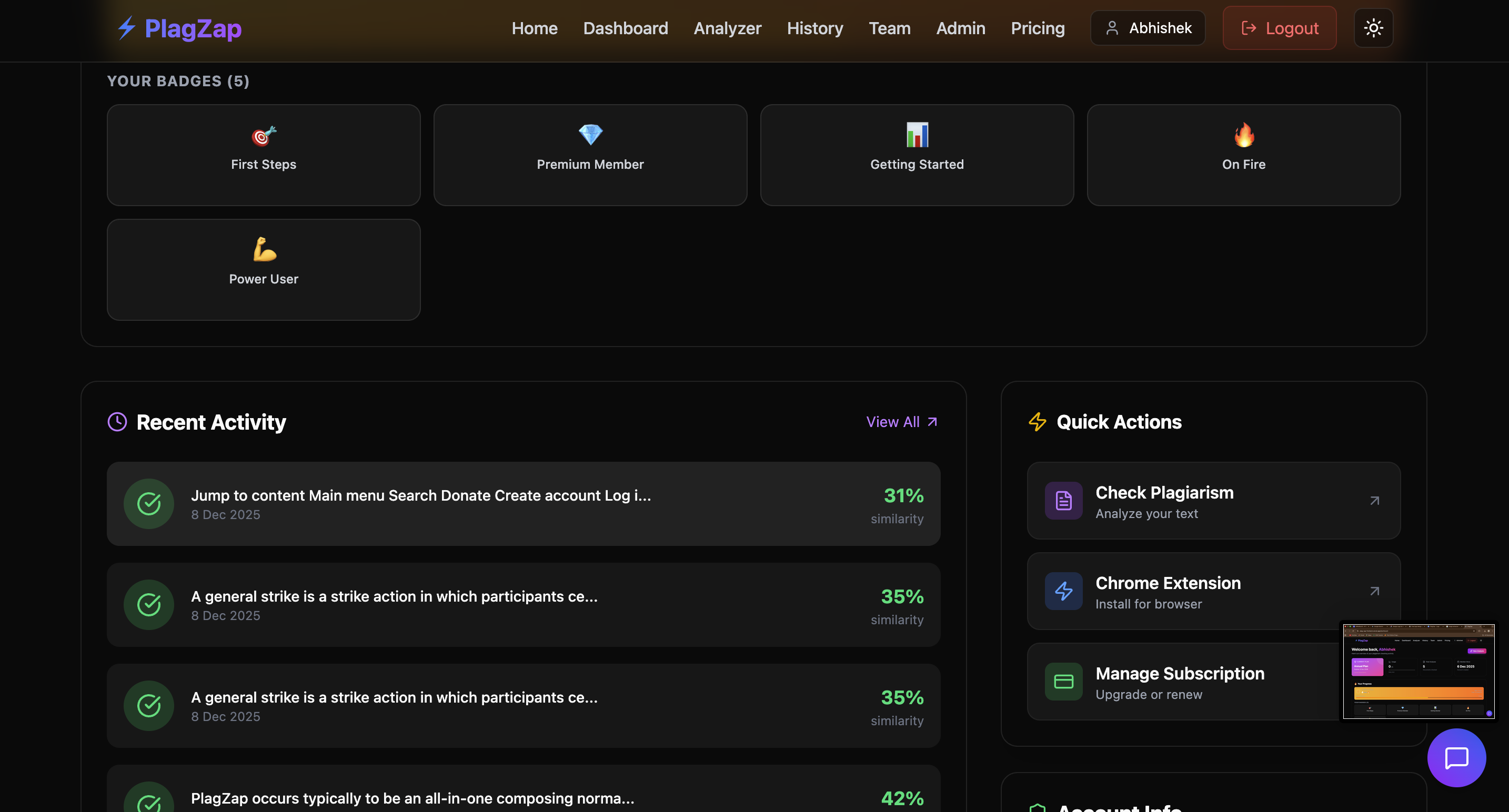
Task: Click the Quick Actions lightning bolt icon
Action: [x=1038, y=421]
